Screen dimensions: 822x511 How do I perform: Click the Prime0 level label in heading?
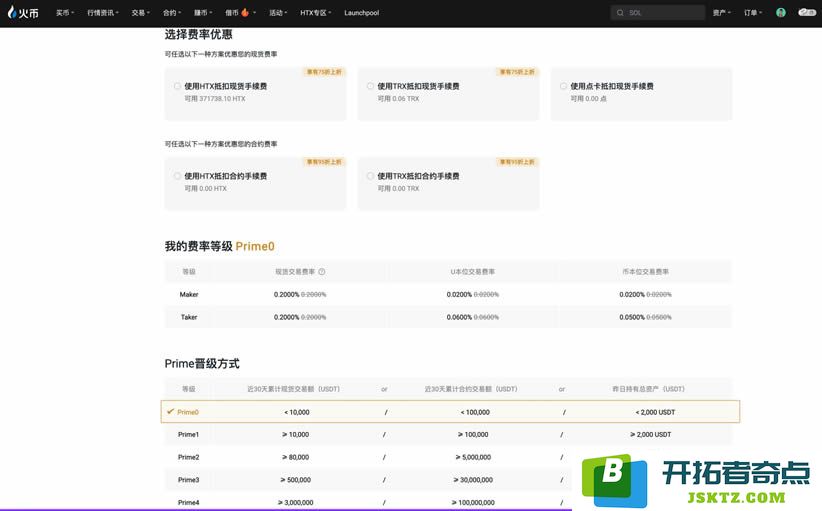(255, 246)
